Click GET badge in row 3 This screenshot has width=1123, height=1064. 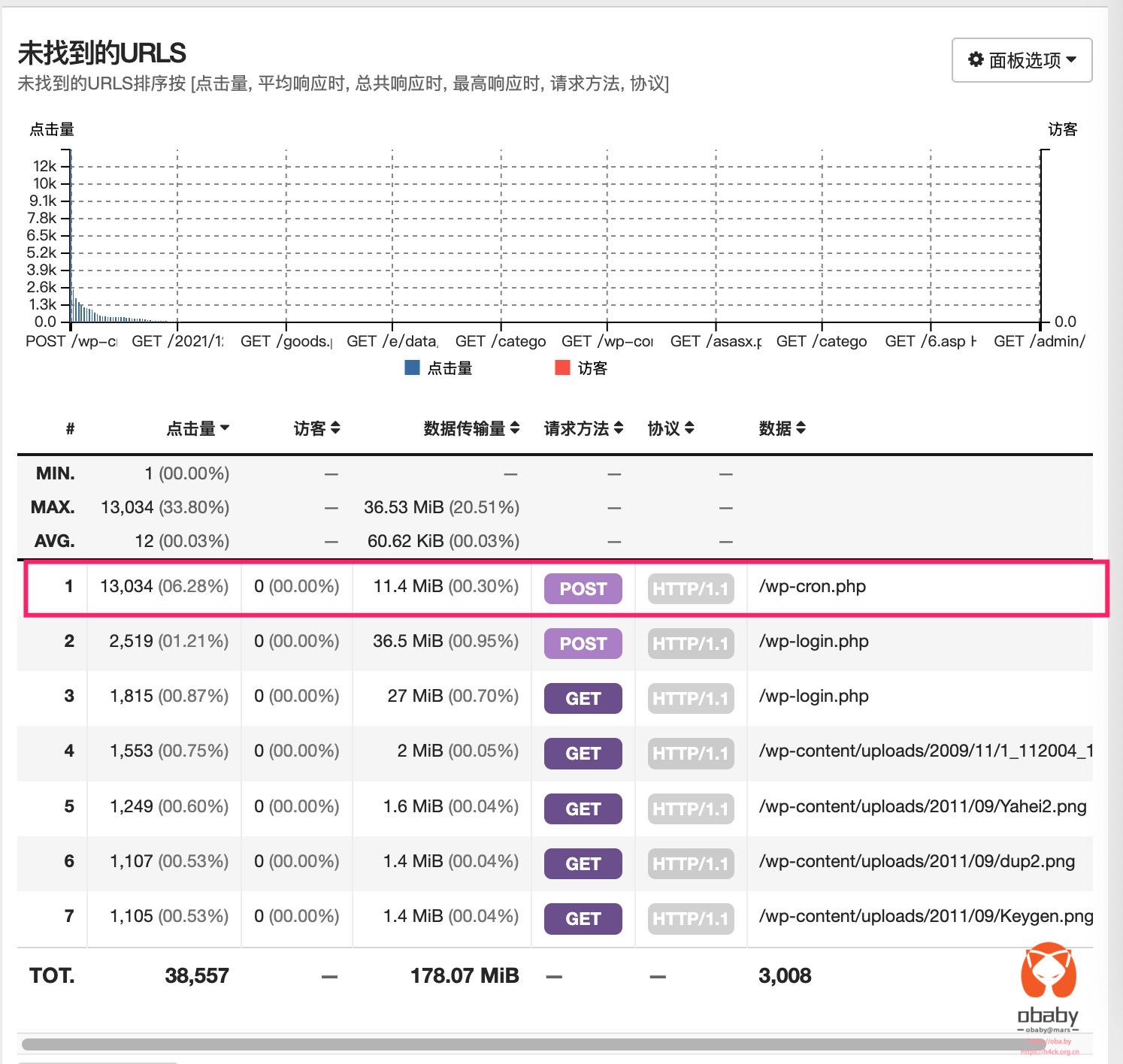click(583, 699)
